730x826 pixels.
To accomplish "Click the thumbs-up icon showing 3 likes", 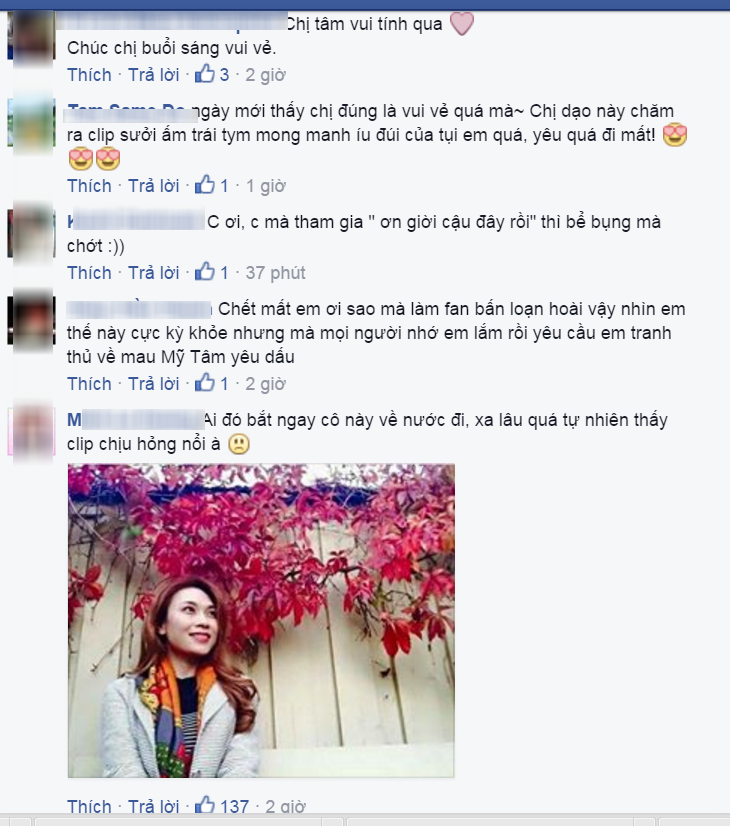I will 204,74.
